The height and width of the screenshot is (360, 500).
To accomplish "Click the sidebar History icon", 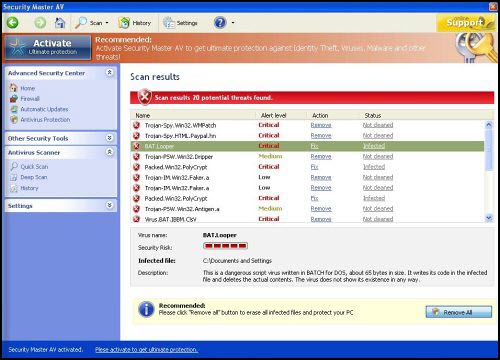I will [x=14, y=188].
